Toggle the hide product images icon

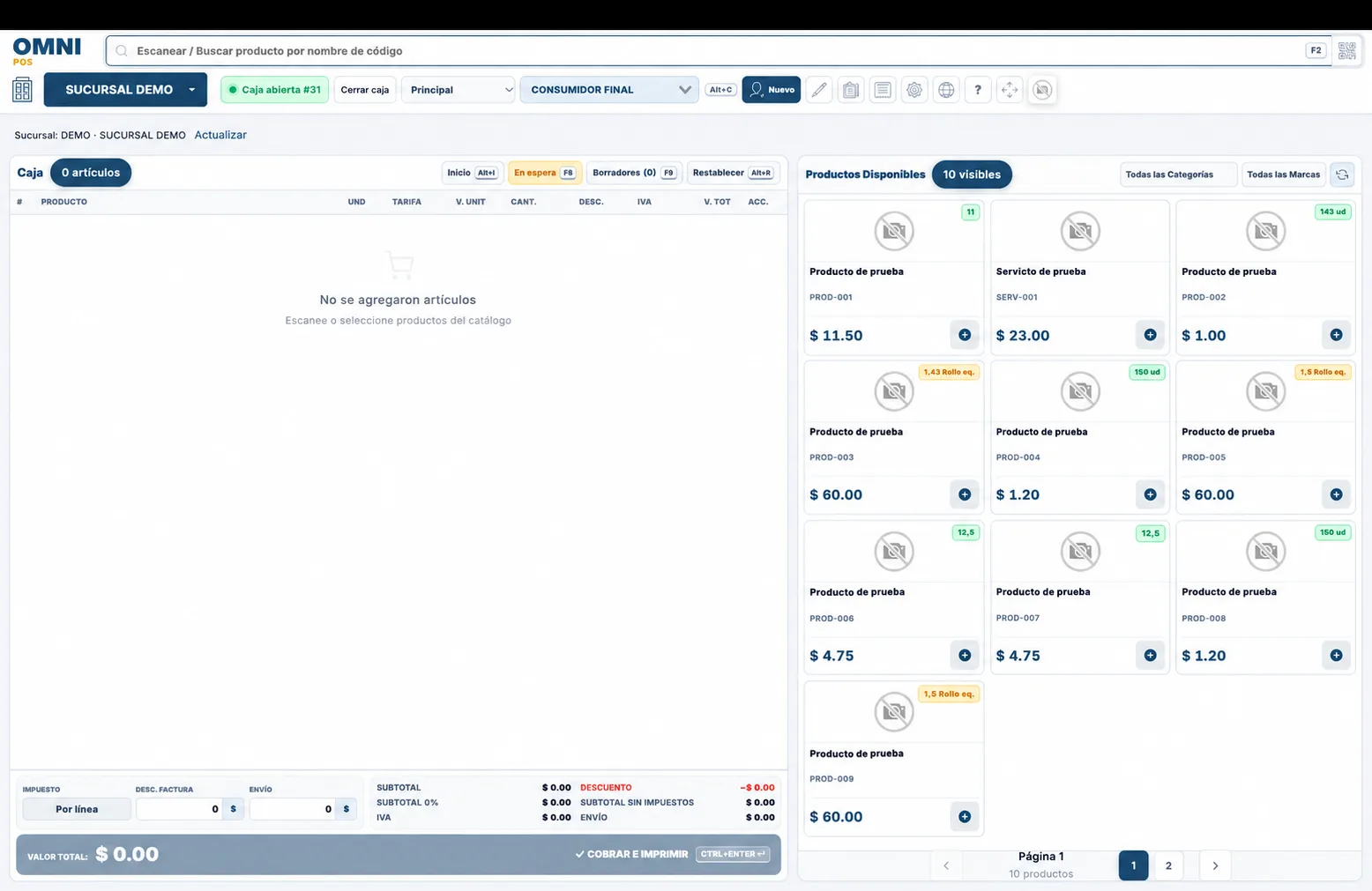pos(1042,90)
